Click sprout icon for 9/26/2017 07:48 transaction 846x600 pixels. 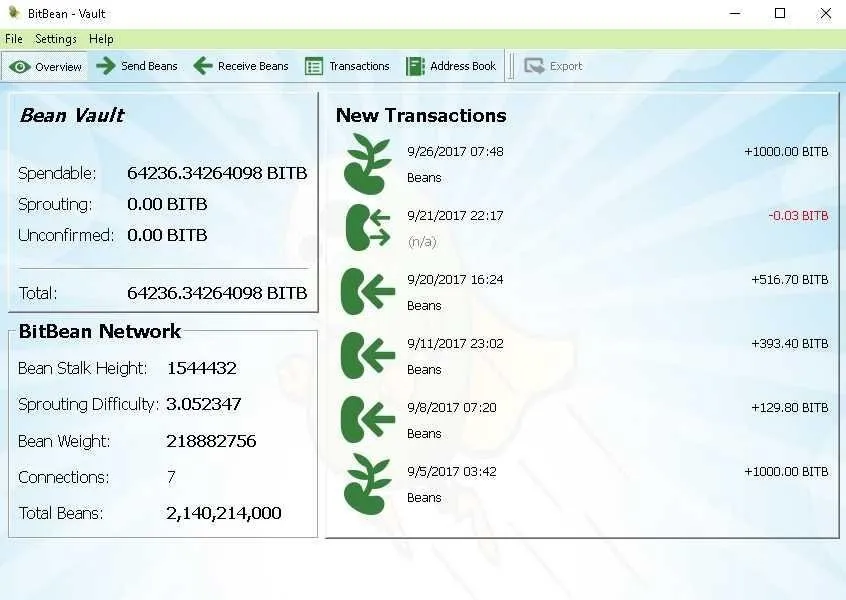[x=367, y=164]
